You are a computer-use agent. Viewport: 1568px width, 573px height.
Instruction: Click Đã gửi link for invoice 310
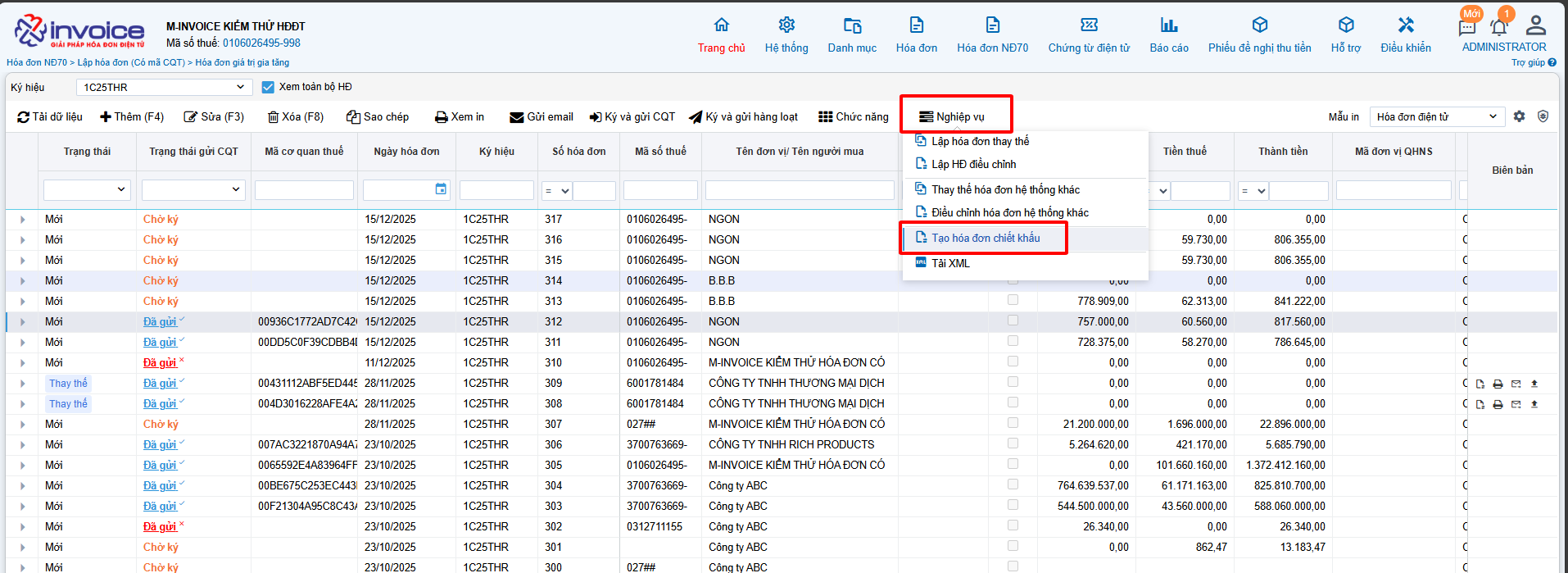(x=160, y=362)
